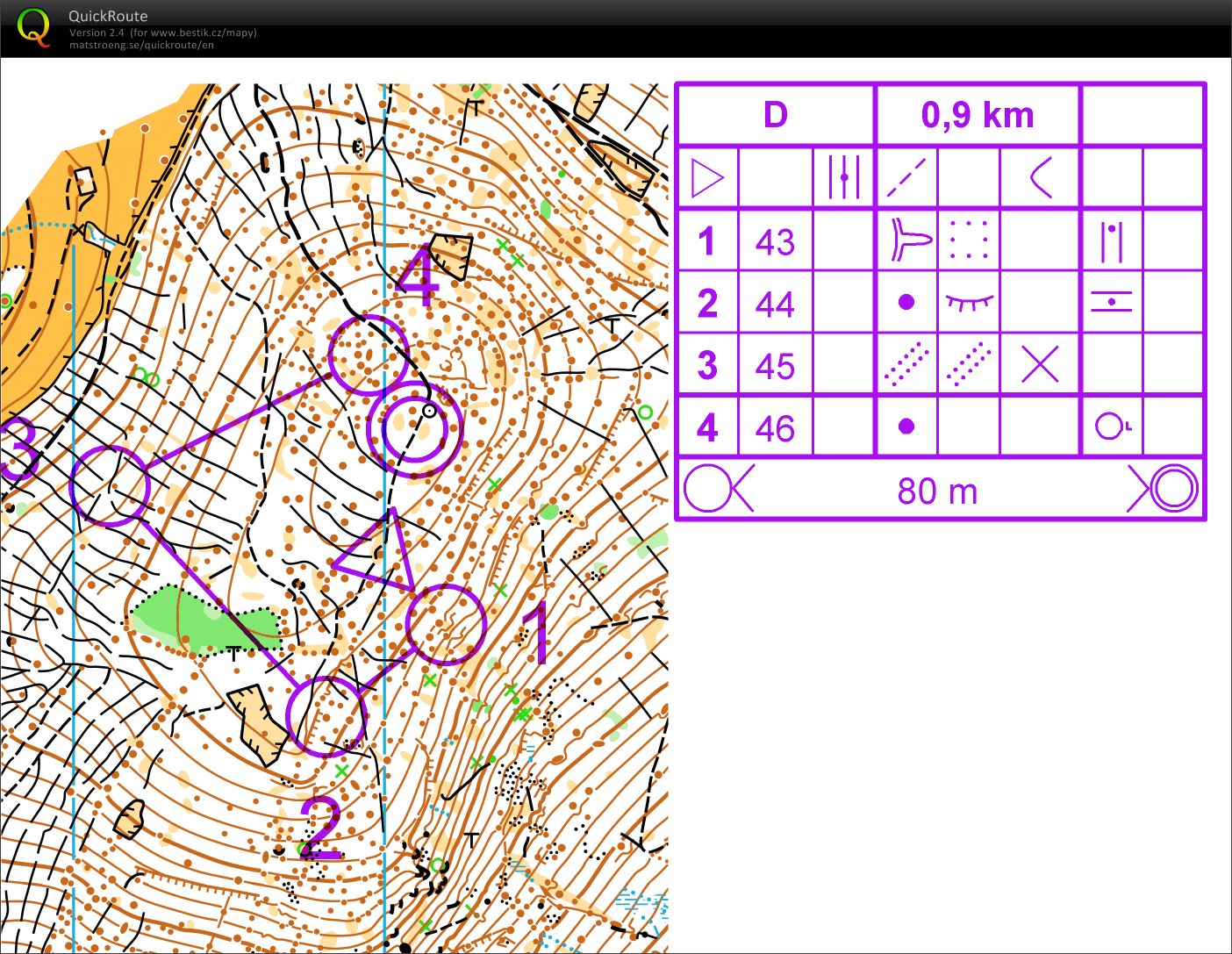Viewport: 1232px width, 954px height.
Task: Select control circle 1 on the map
Action: 446,624
